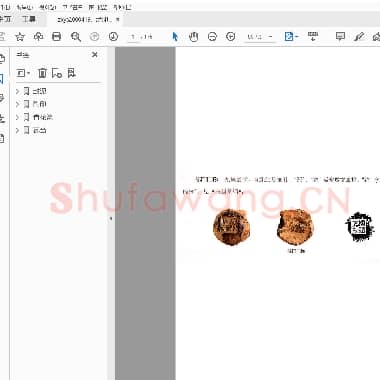This screenshot has width=380, height=380.
Task: Close the bookmarks panel
Action: pyautogui.click(x=95, y=55)
